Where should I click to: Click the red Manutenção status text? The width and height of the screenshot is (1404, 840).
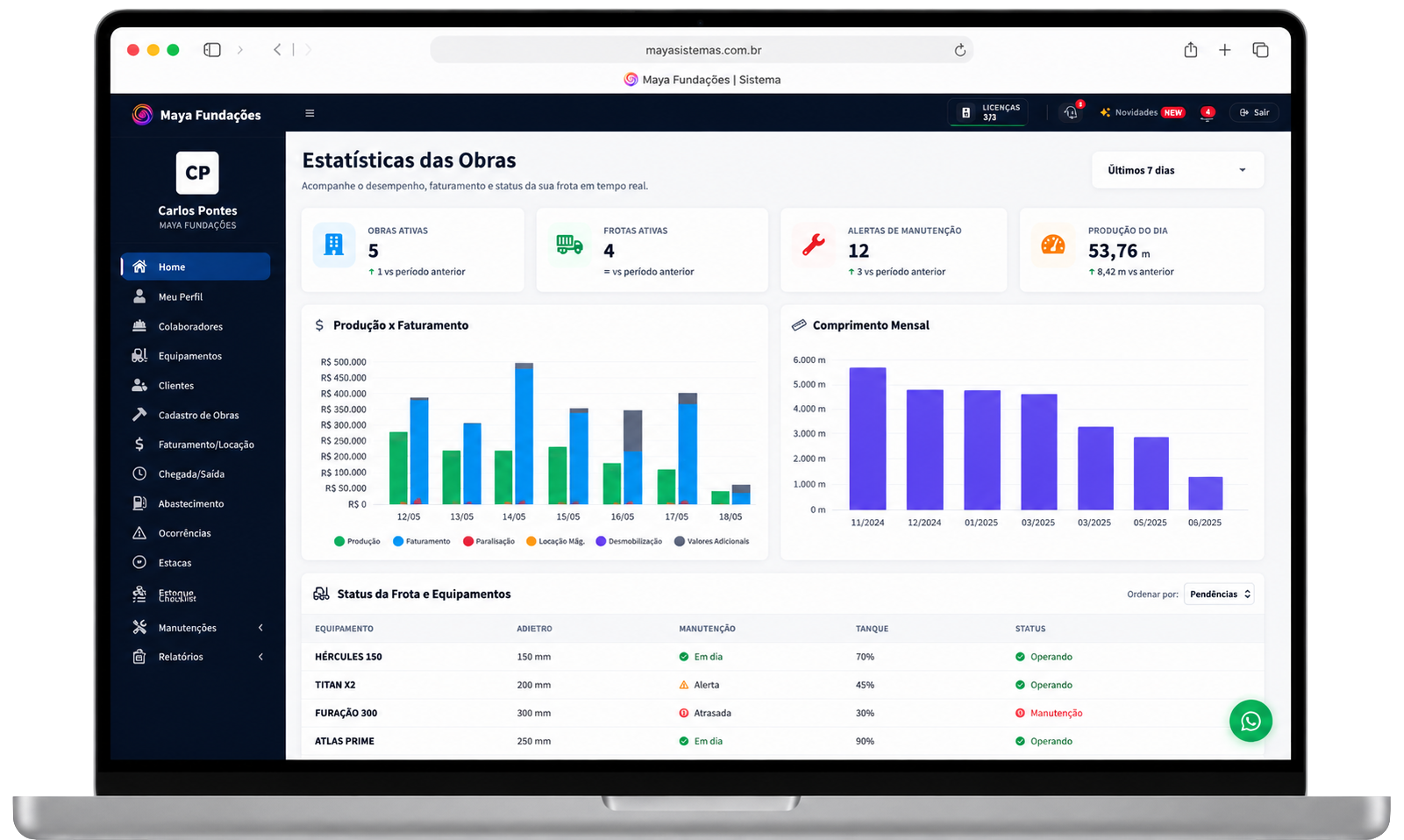(x=1056, y=713)
